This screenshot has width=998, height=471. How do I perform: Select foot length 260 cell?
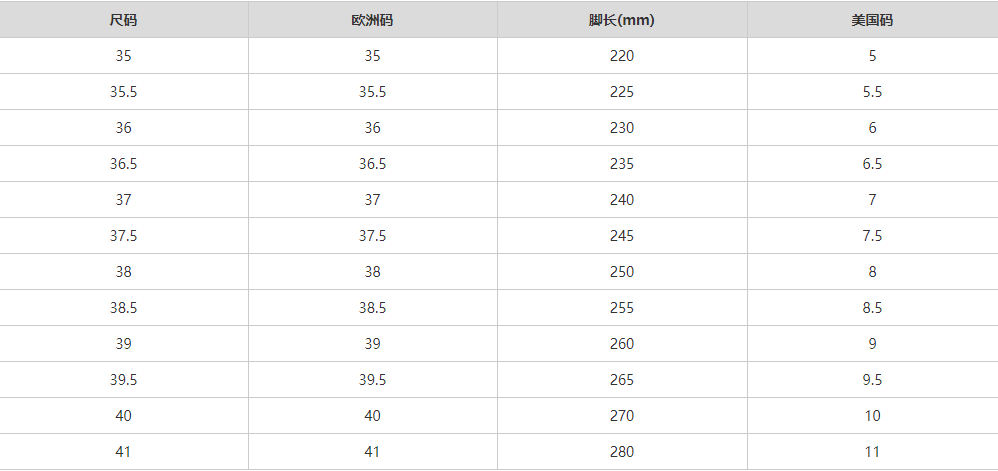621,344
